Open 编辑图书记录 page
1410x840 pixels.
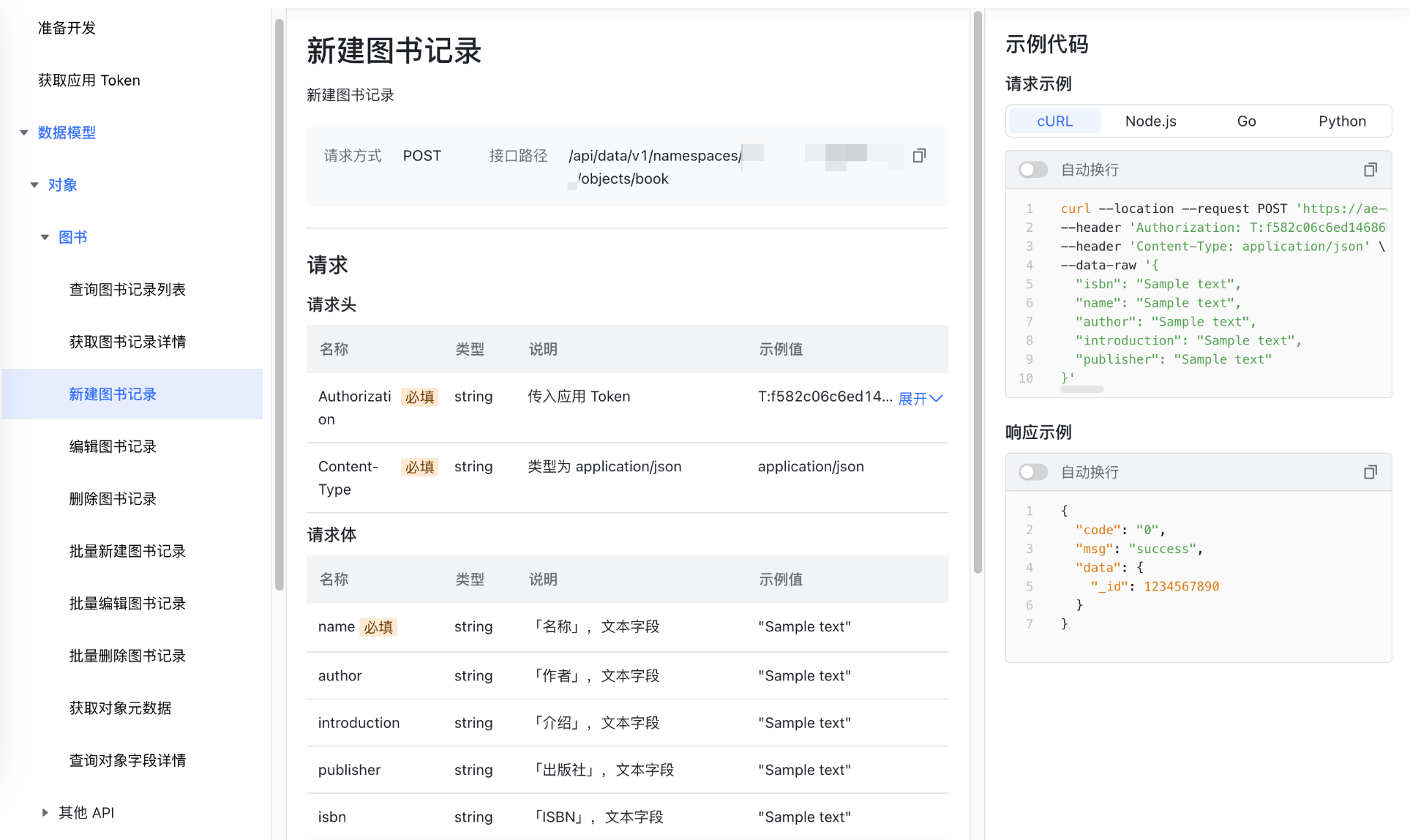pyautogui.click(x=113, y=446)
